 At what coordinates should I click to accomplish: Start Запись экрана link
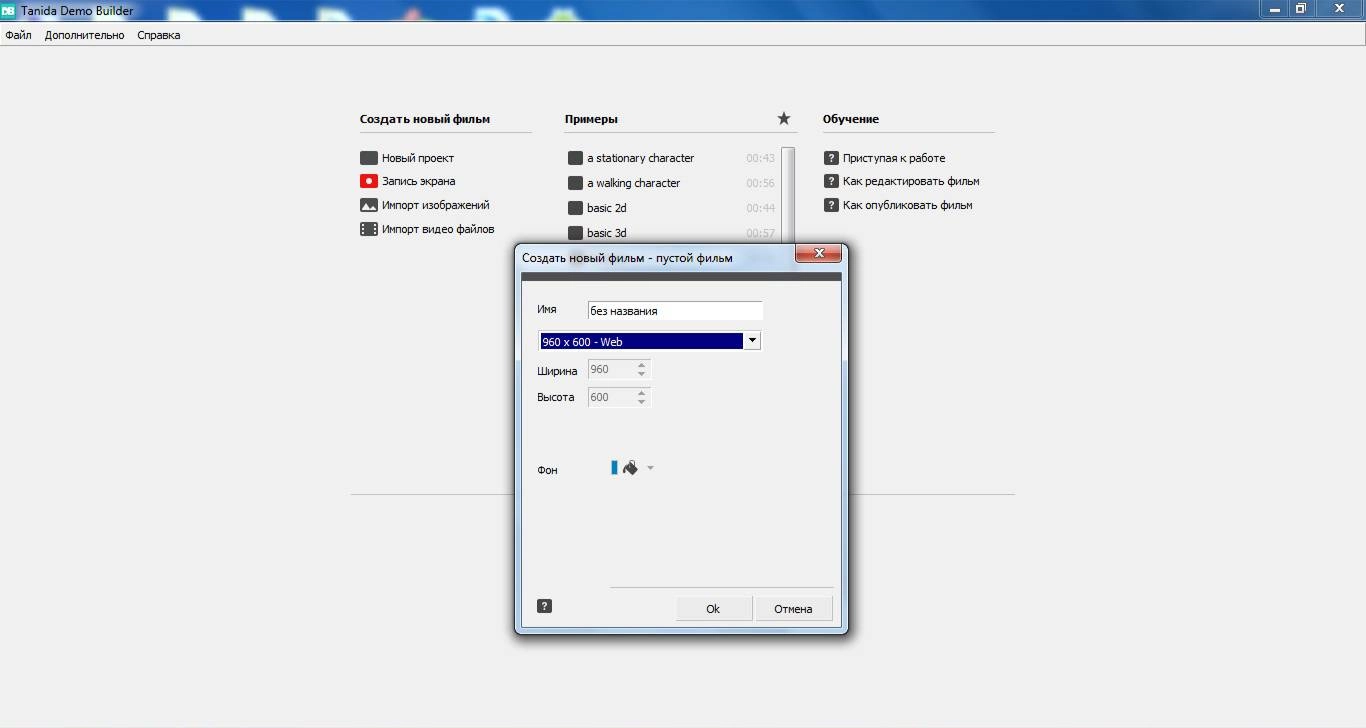pos(419,181)
